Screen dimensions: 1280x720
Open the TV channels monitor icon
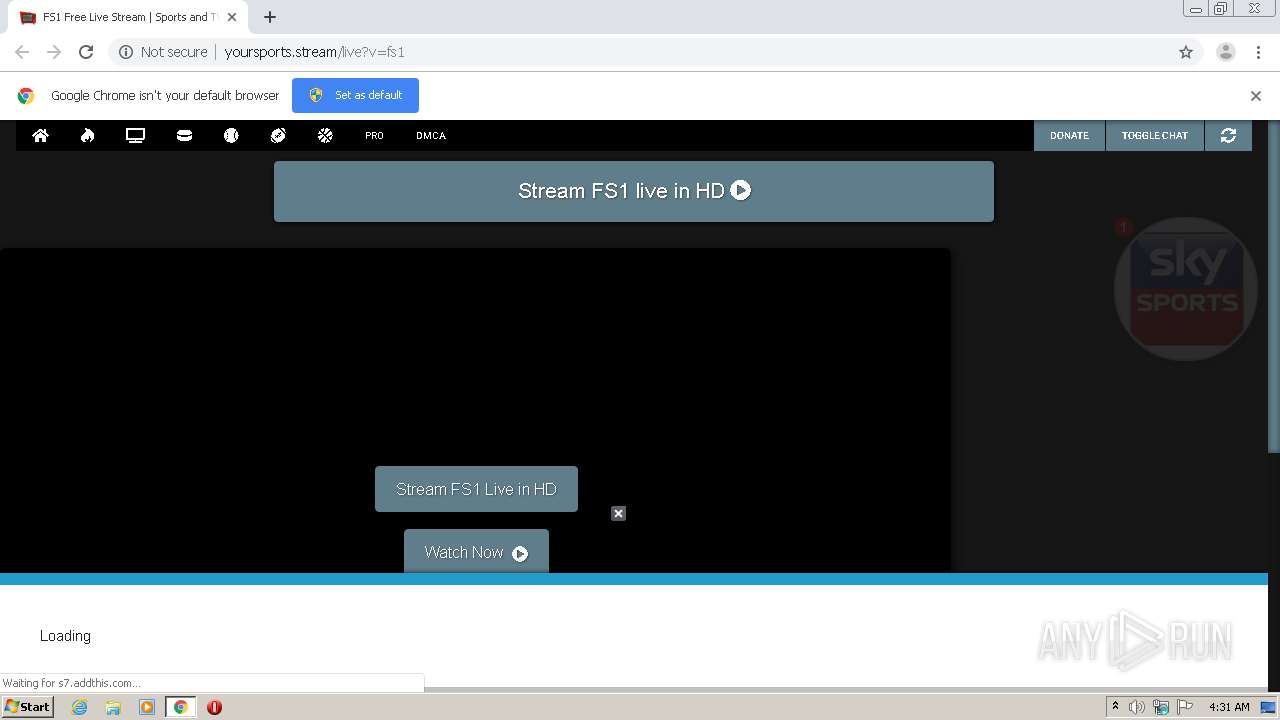click(136, 135)
